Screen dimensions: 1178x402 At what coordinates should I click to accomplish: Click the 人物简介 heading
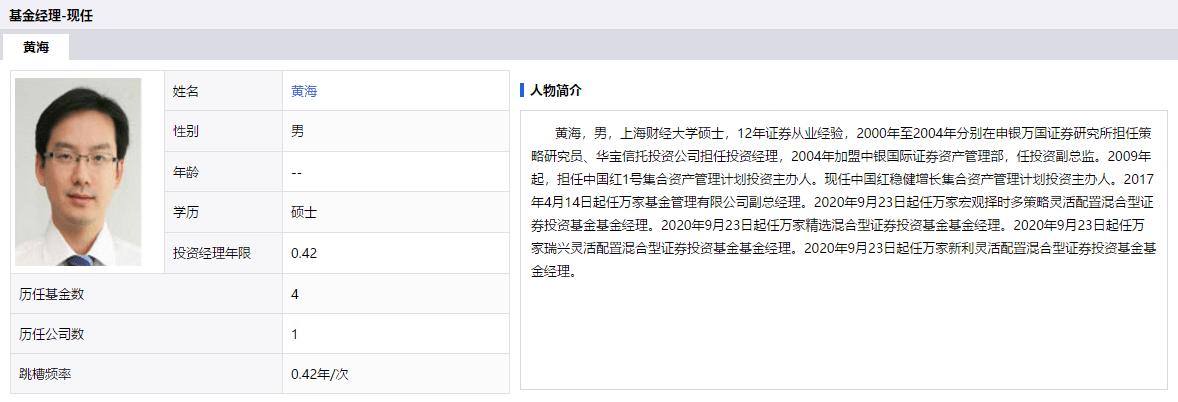555,91
